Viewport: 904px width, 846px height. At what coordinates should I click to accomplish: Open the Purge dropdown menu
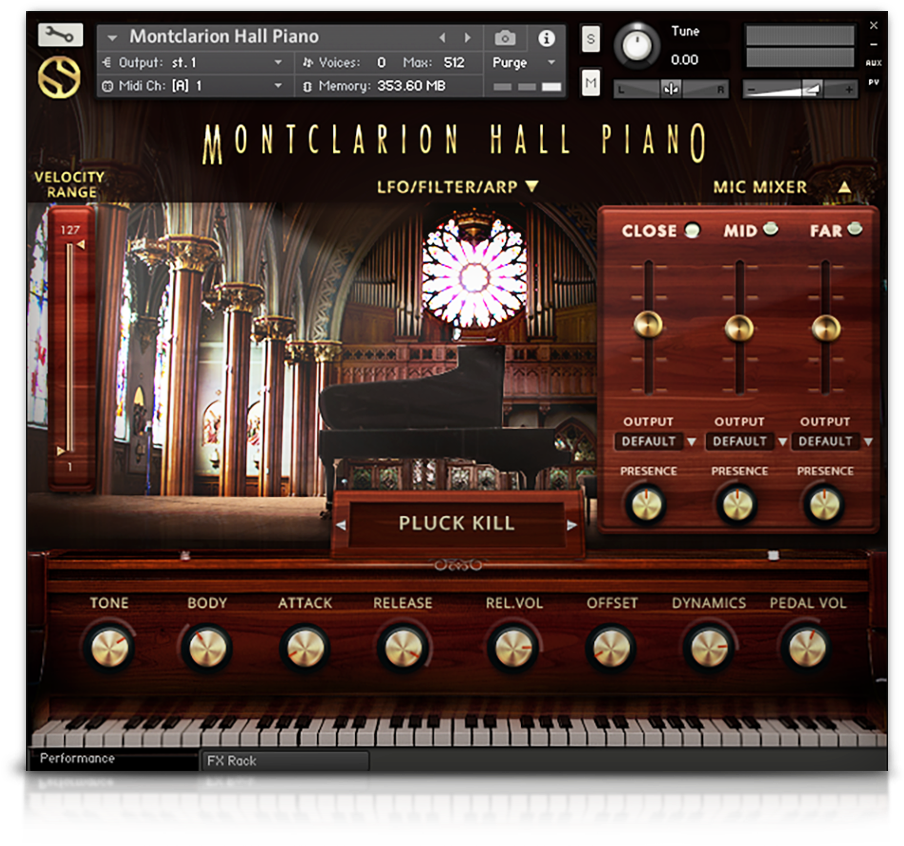pos(520,62)
